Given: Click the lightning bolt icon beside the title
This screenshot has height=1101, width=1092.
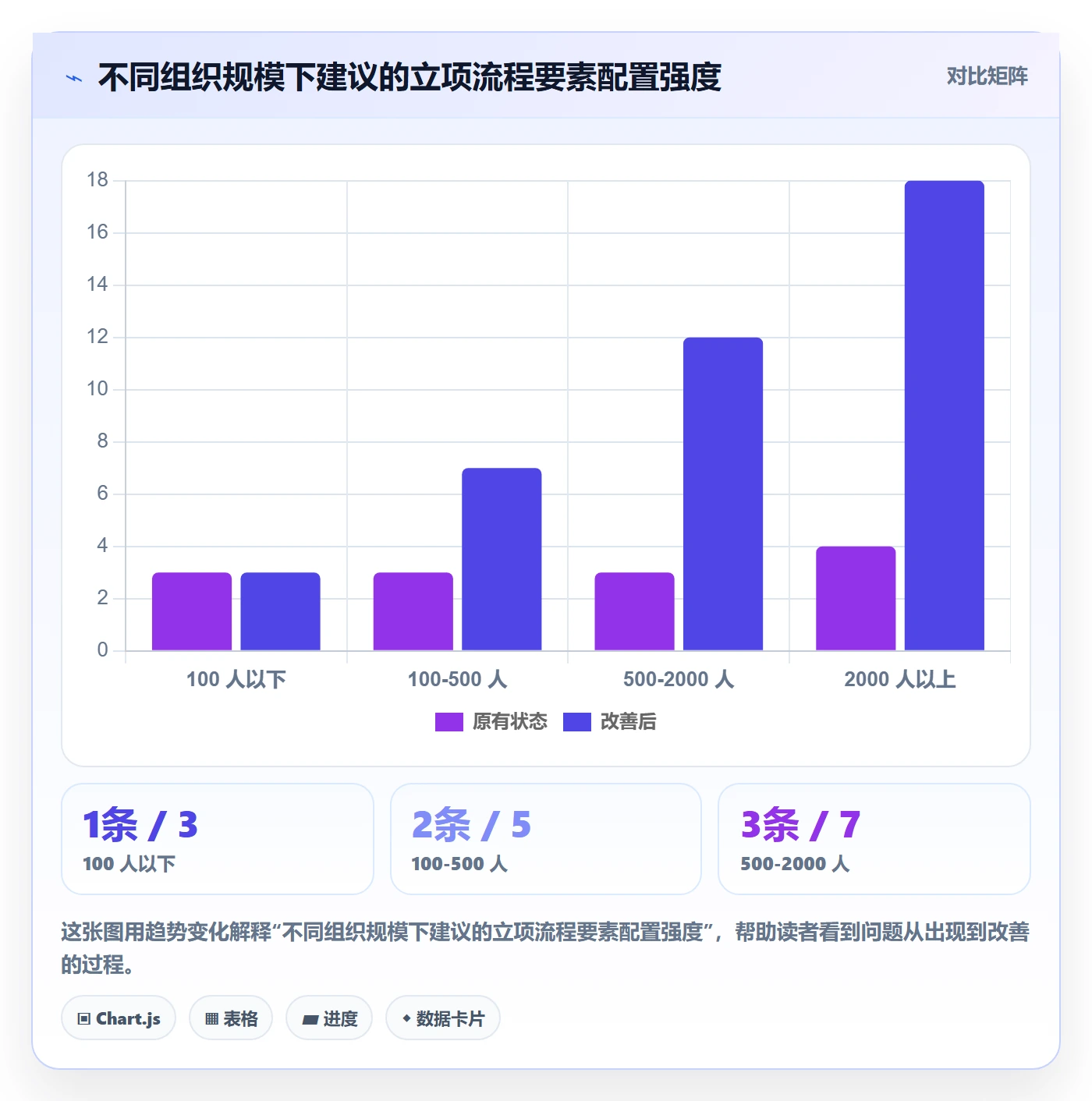Looking at the screenshot, I should tap(73, 78).
